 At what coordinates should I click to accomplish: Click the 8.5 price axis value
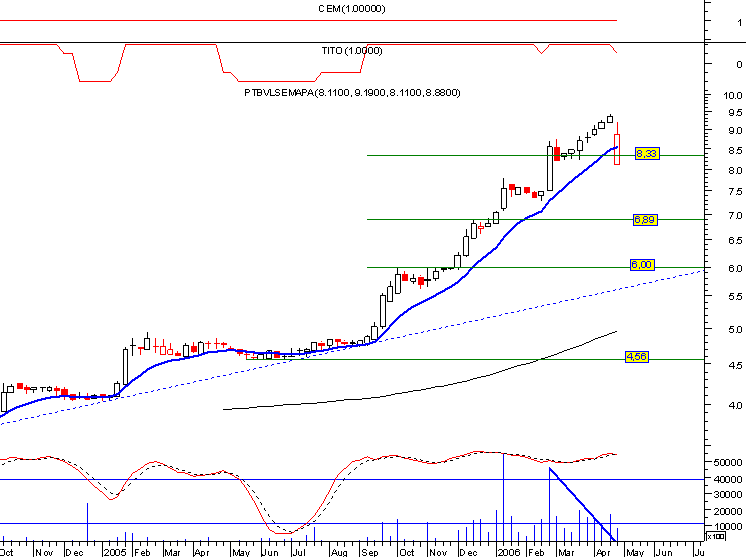click(x=735, y=151)
